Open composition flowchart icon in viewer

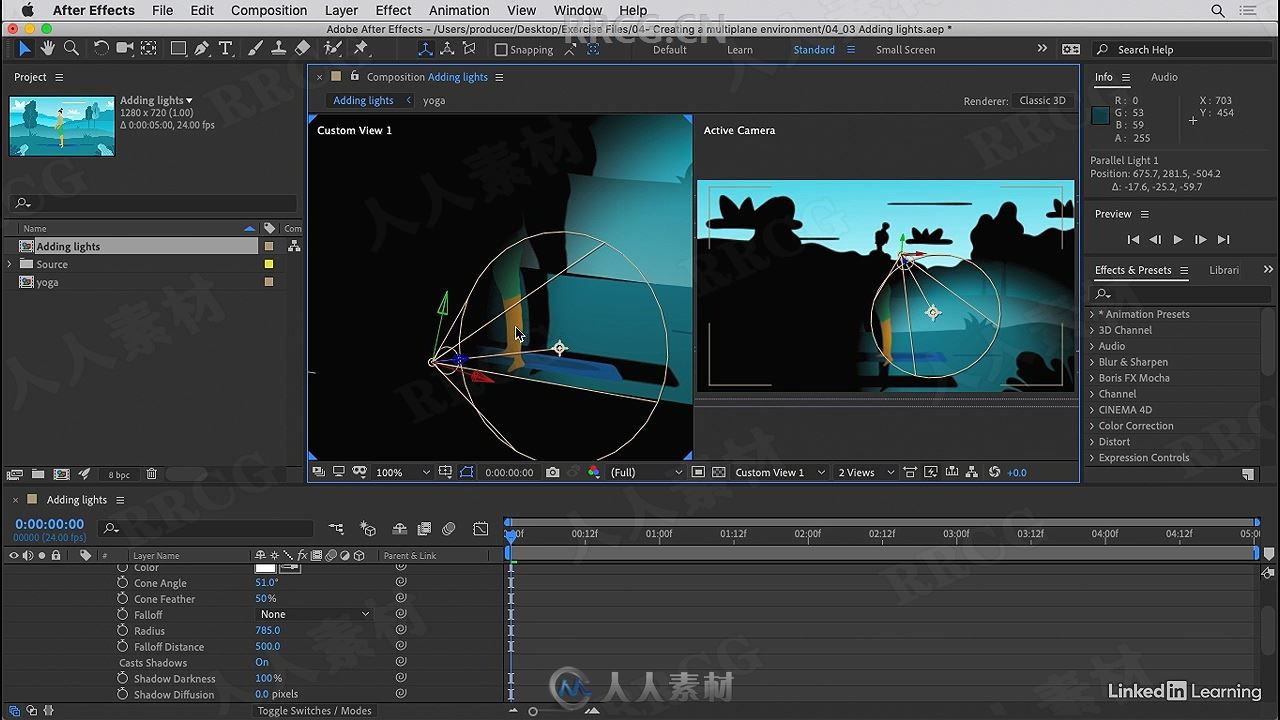pos(971,472)
